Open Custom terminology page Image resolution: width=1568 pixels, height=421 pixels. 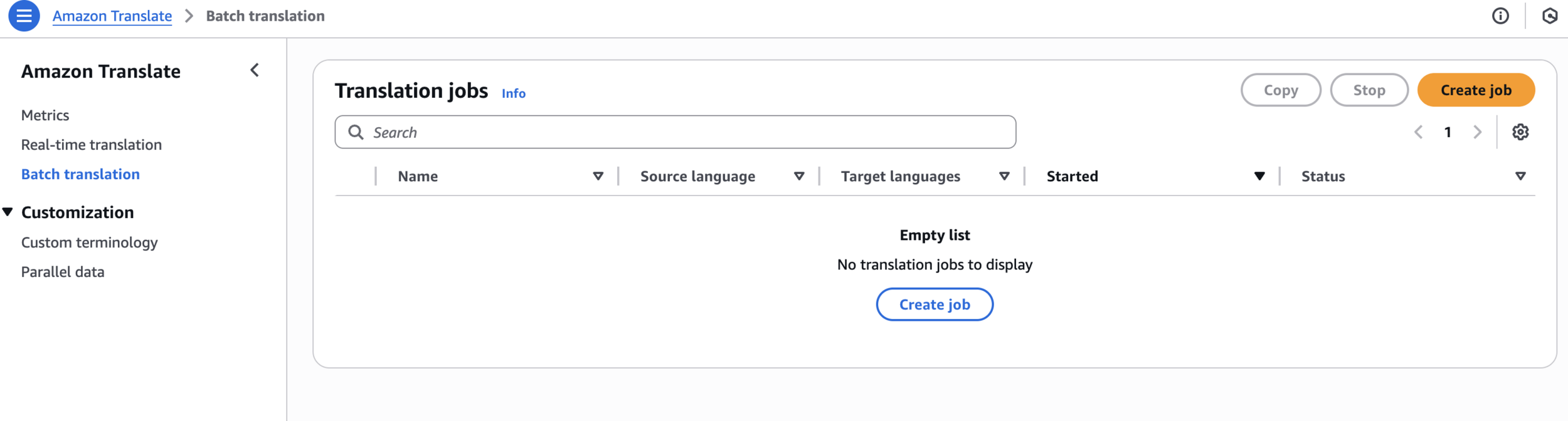[x=90, y=242]
